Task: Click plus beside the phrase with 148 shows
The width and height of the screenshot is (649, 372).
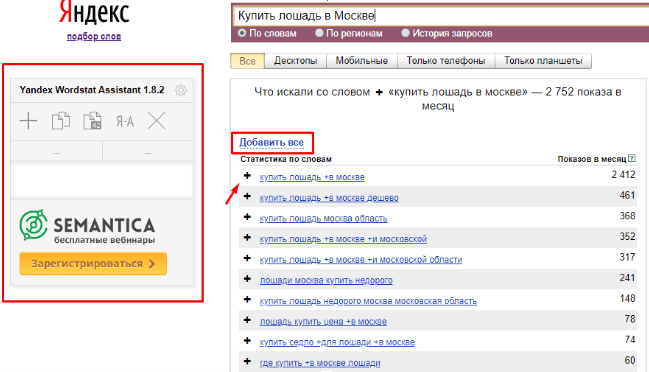Action: click(247, 300)
